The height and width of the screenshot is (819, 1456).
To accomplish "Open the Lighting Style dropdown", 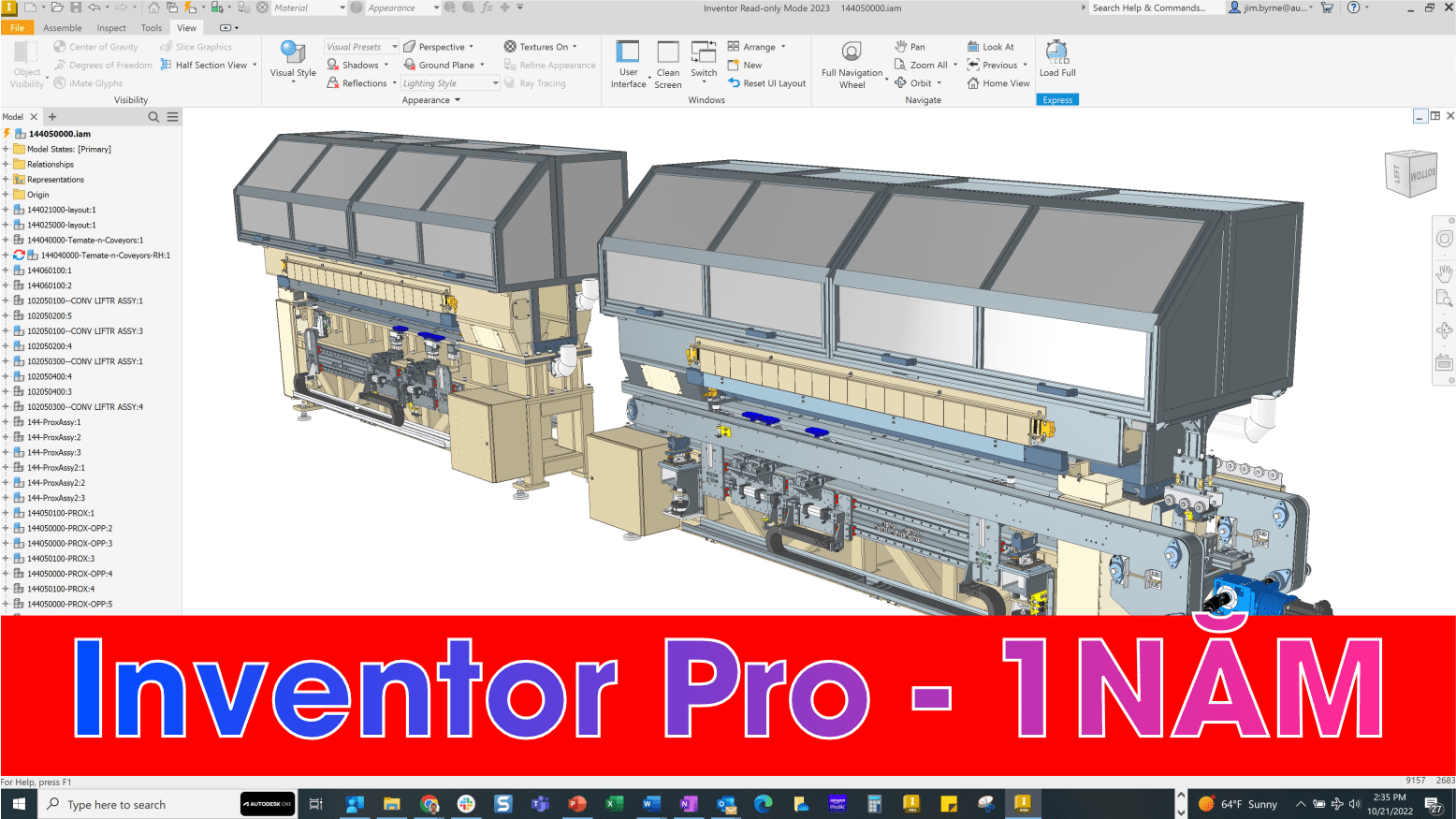I will point(450,83).
